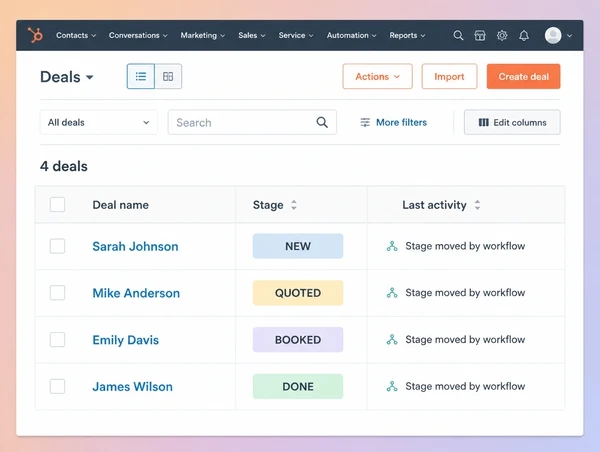Select the Emily Davis deal checkbox
Screen dimensions: 600x452
click(57, 339)
